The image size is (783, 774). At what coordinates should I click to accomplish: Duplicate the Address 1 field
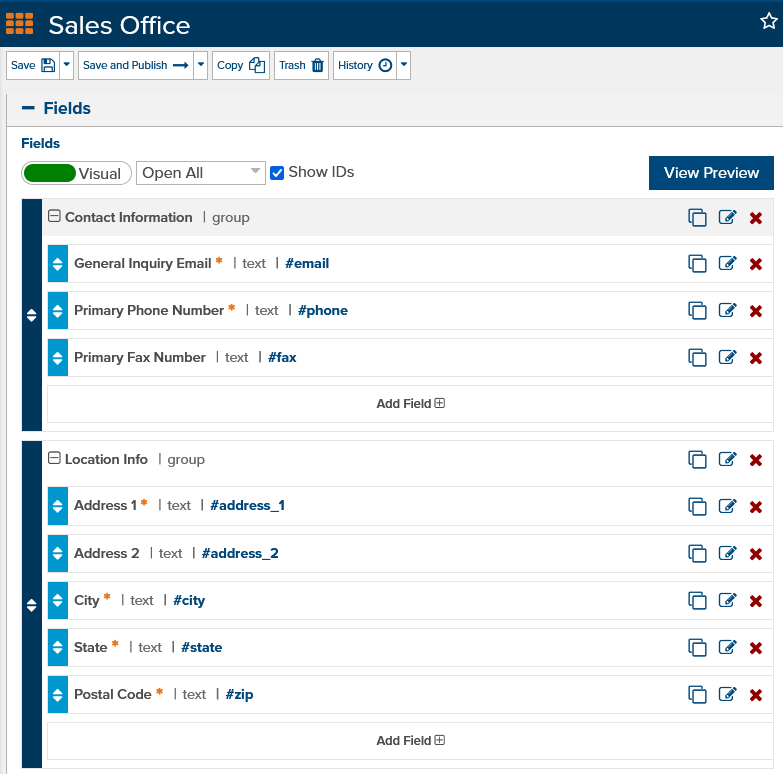coord(697,506)
